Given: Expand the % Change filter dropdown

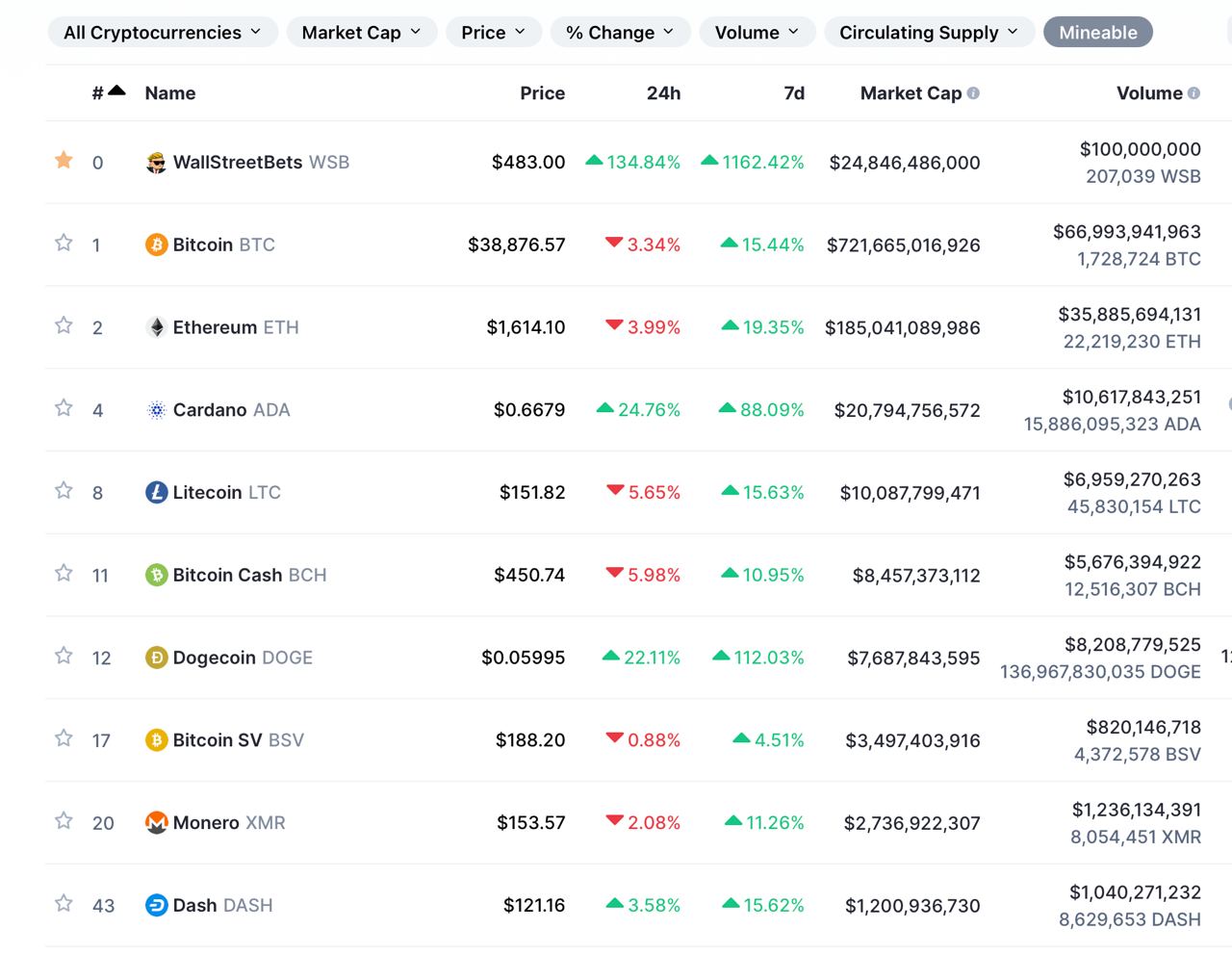Looking at the screenshot, I should click(619, 33).
